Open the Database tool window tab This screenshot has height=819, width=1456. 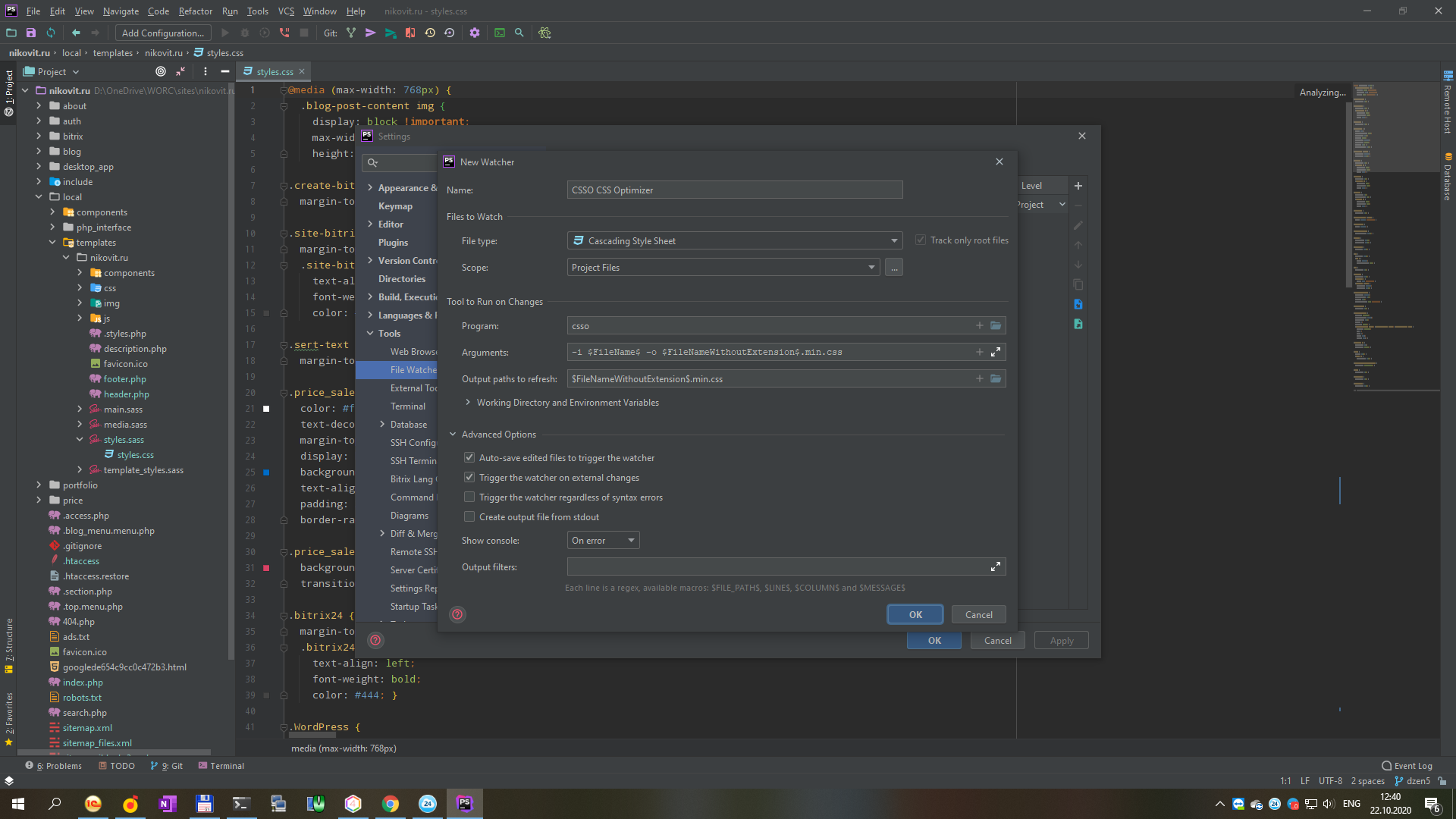coord(1448,177)
